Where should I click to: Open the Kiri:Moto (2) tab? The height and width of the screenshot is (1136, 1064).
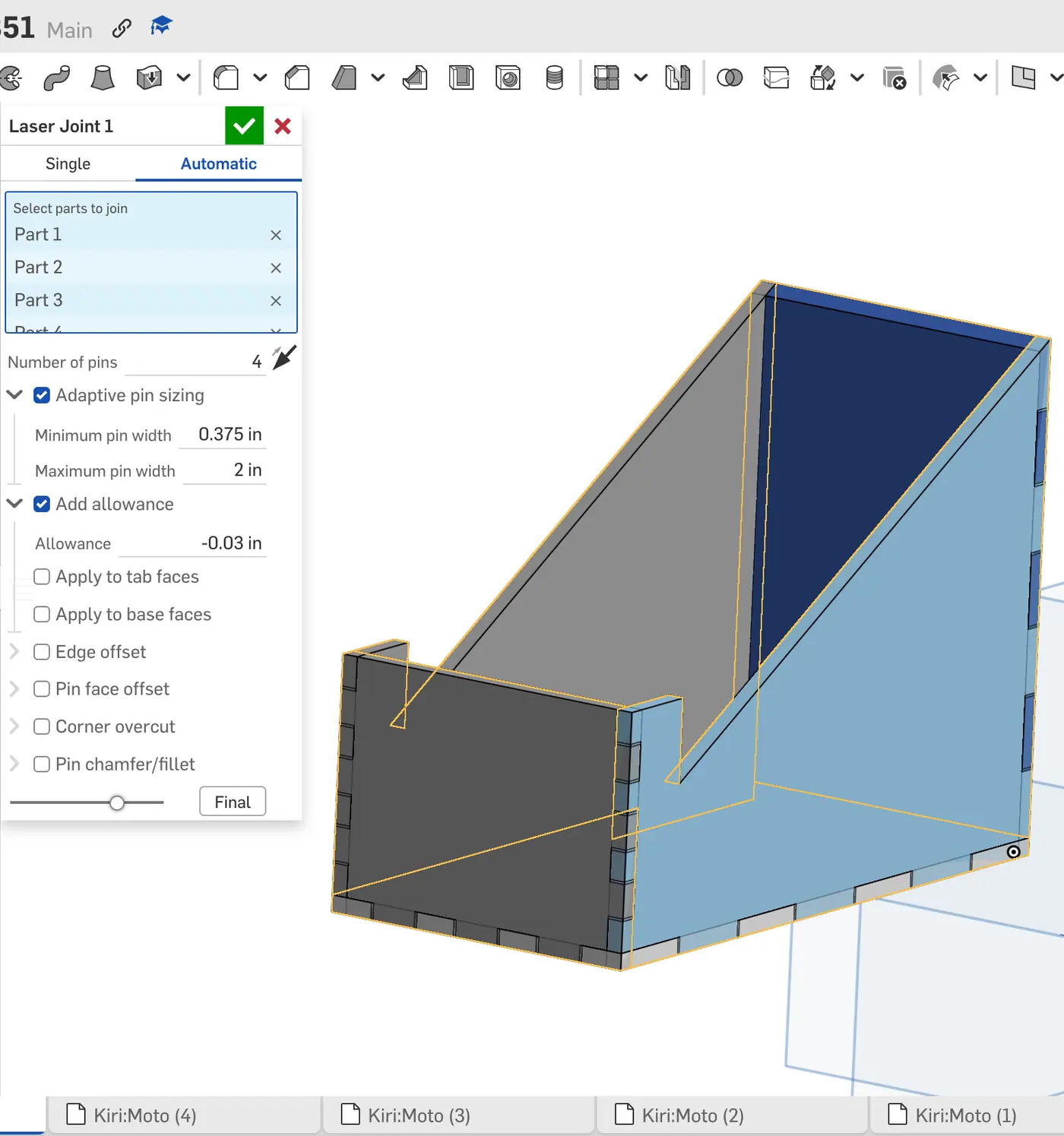click(x=732, y=1115)
